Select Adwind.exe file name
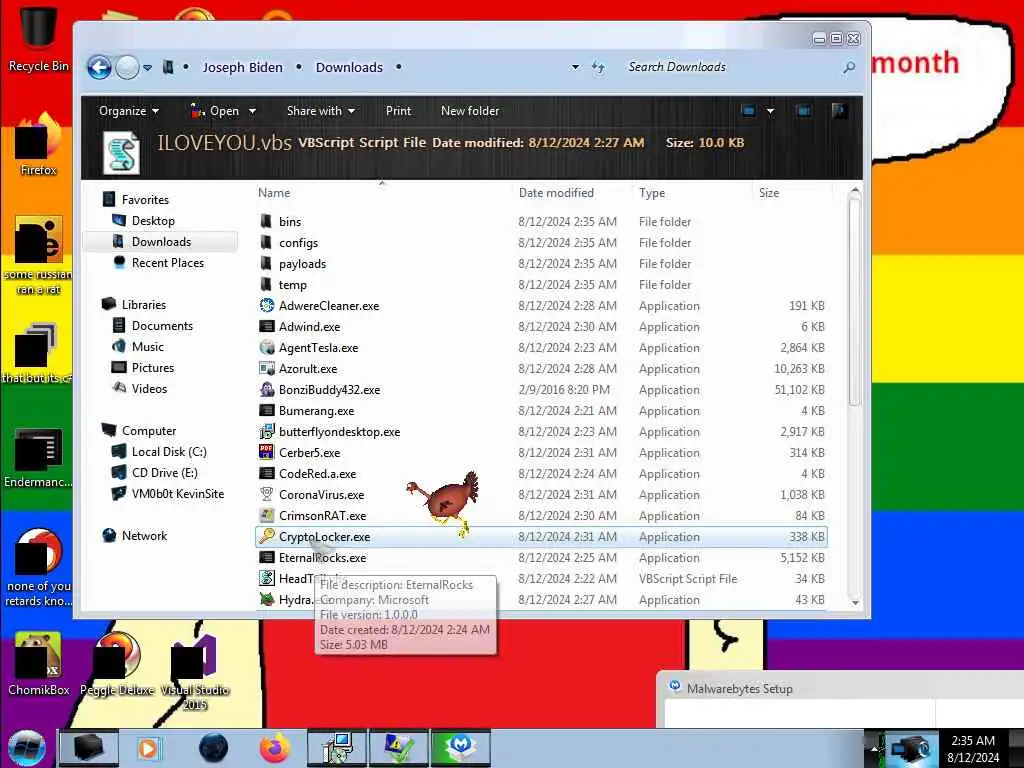This screenshot has width=1024, height=768. 310,327
